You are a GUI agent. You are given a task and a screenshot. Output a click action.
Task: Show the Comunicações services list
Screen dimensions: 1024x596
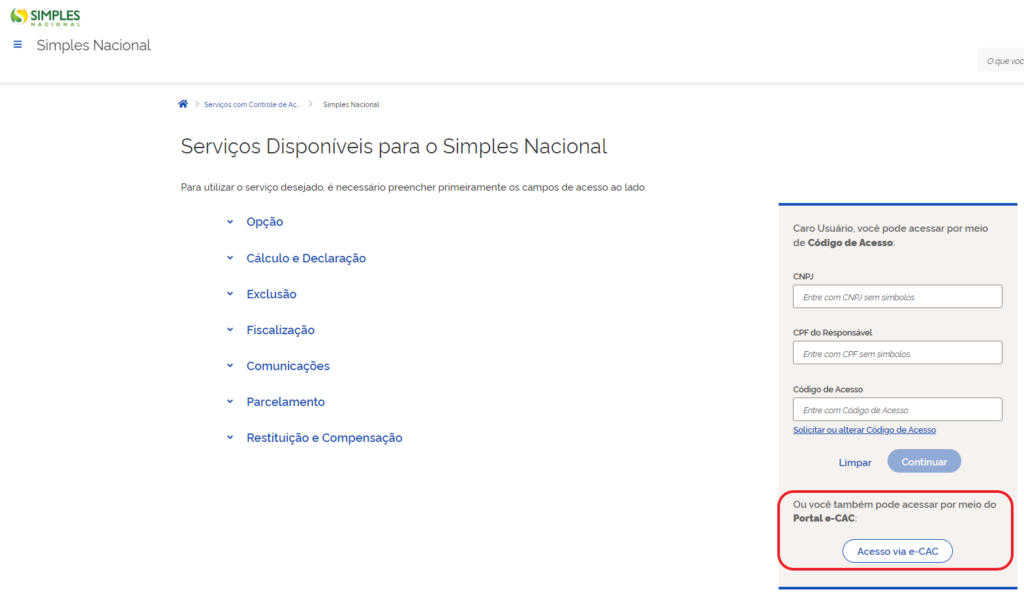(x=287, y=366)
